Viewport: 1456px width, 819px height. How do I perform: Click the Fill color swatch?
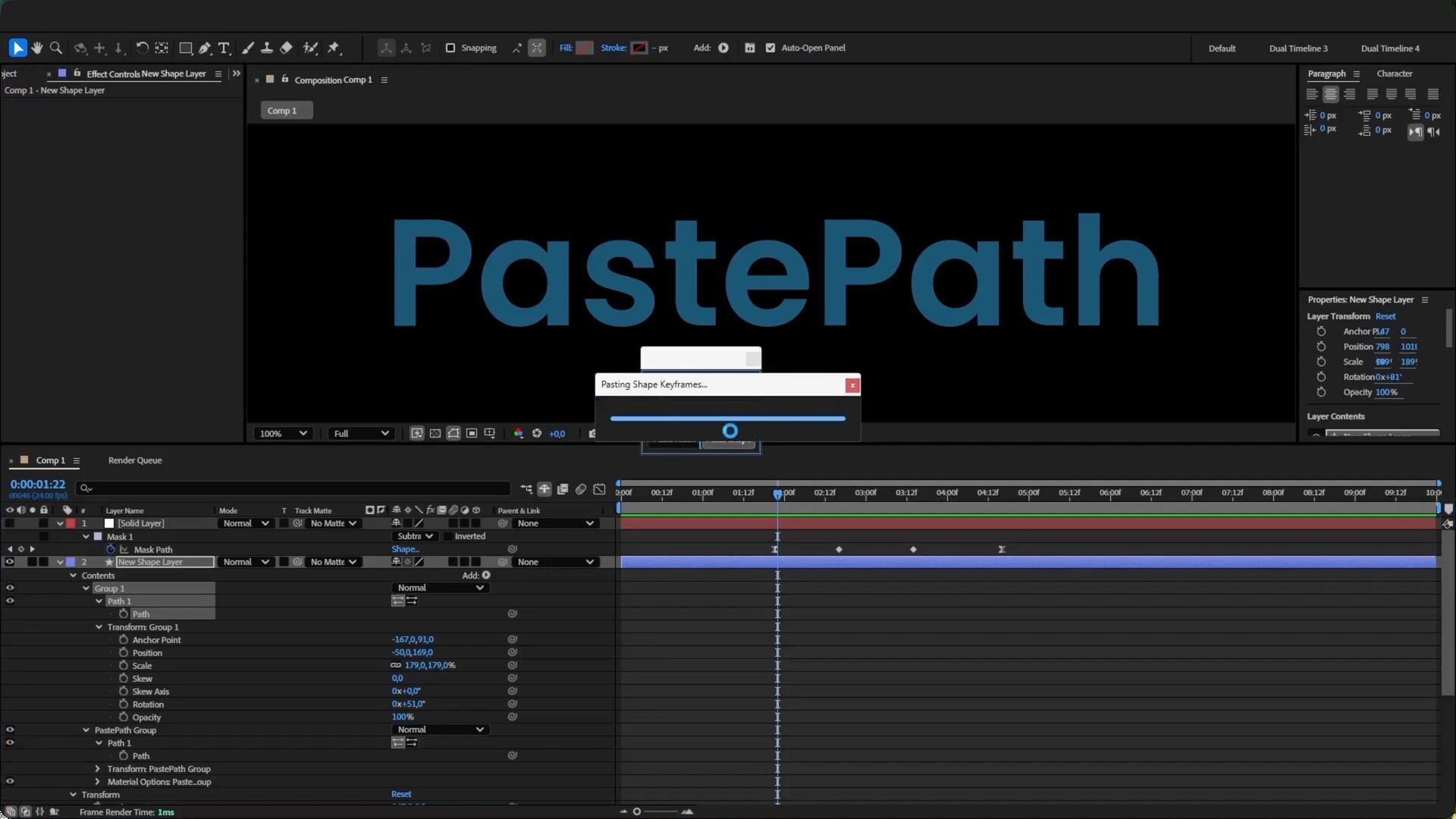pos(584,48)
